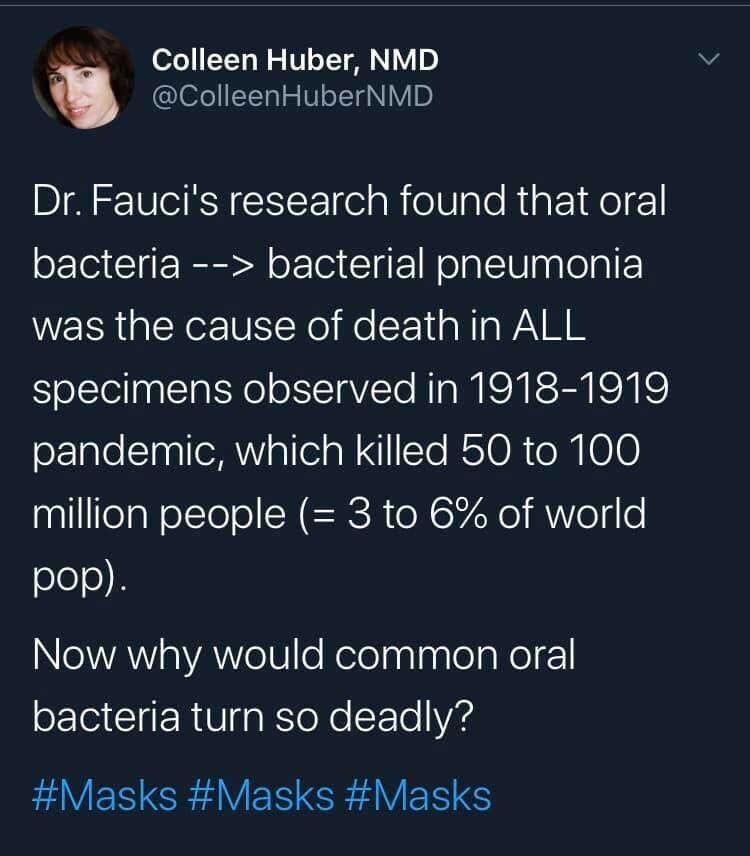Click the '-->' arrow in the tweet text
Screen dimensions: 750x856
point(224,264)
